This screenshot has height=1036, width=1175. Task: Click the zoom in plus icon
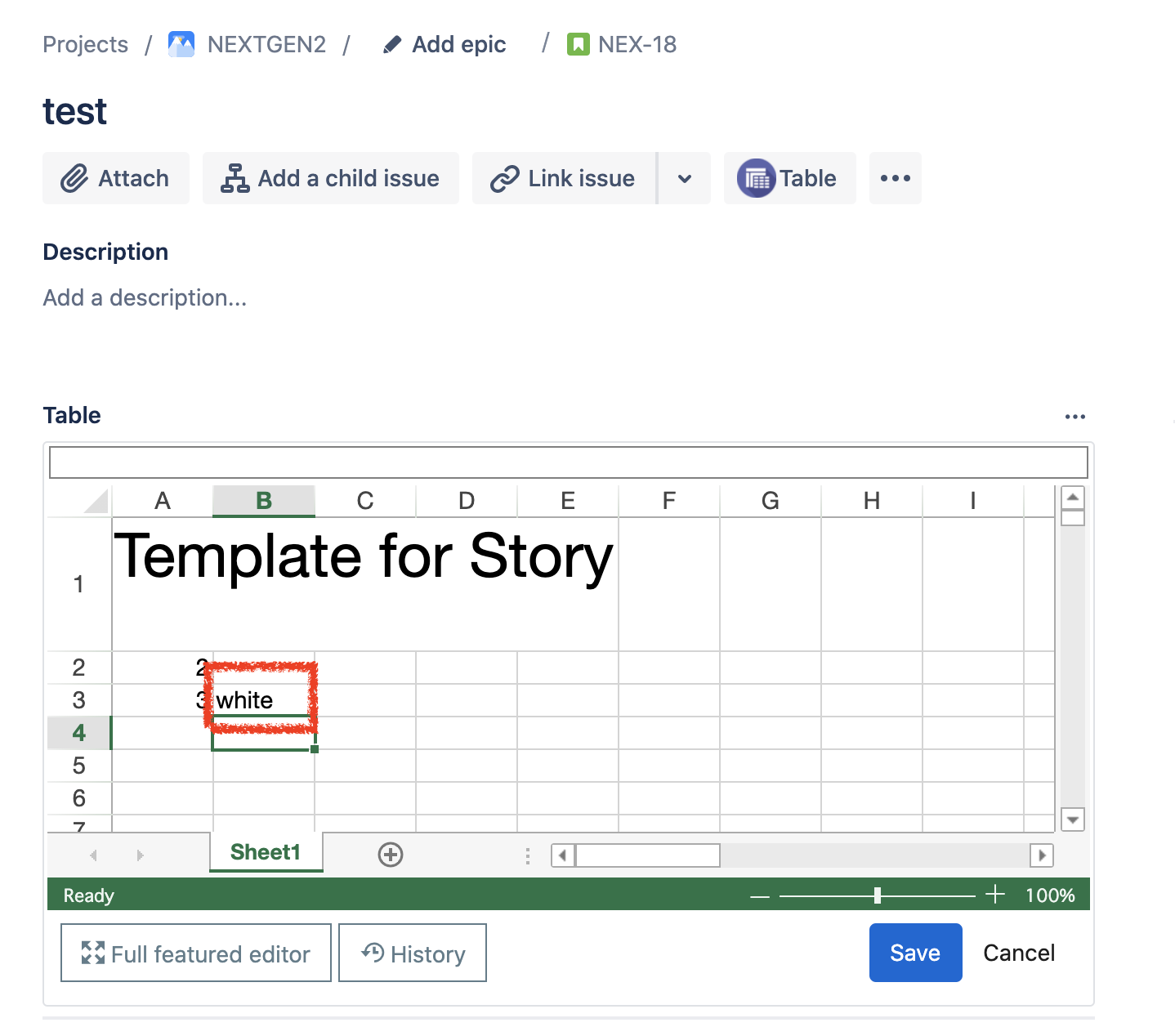point(995,895)
